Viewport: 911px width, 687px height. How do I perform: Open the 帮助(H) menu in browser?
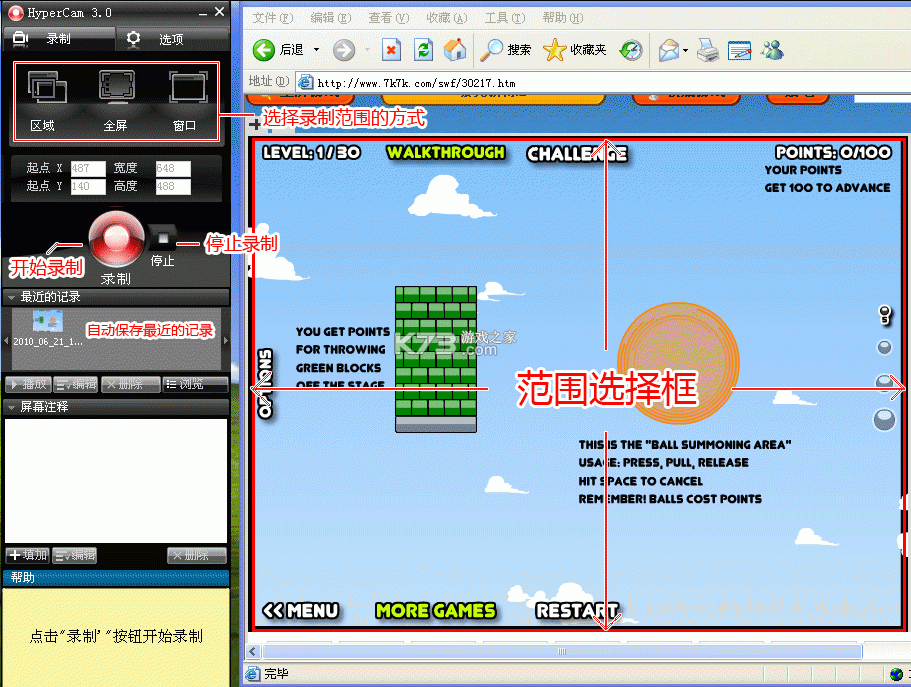click(x=563, y=18)
